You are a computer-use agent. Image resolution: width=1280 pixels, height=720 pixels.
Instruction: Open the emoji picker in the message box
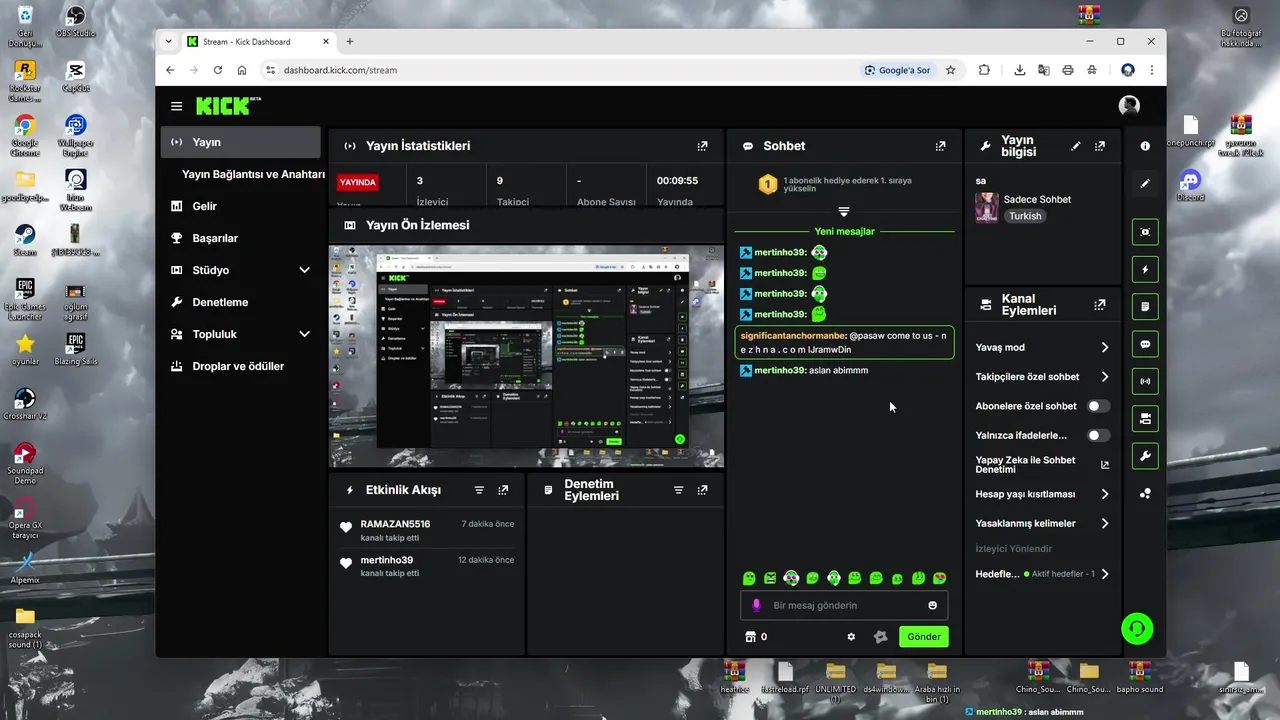933,605
